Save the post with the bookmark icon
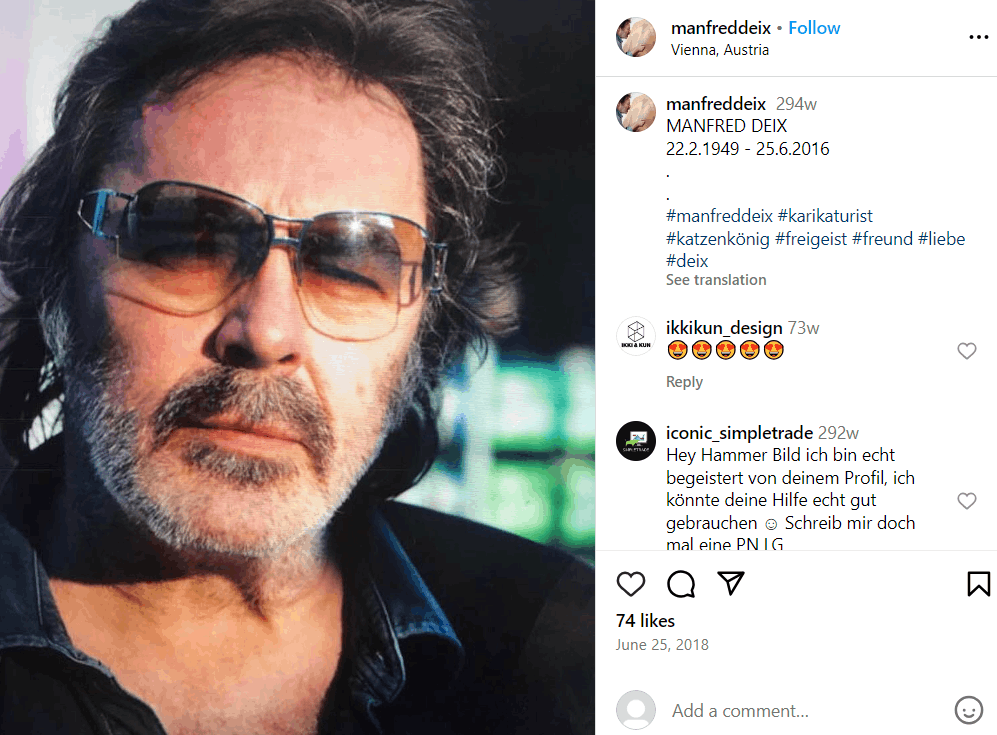This screenshot has width=997, height=735. (x=978, y=584)
